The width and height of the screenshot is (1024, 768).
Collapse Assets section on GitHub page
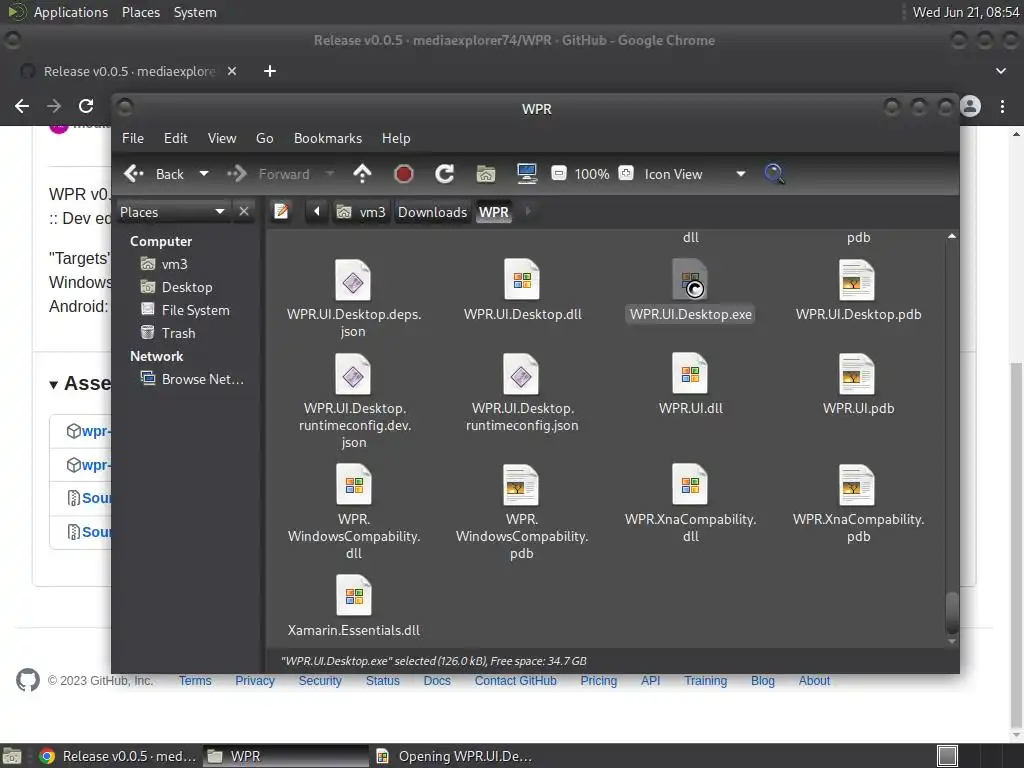point(54,384)
